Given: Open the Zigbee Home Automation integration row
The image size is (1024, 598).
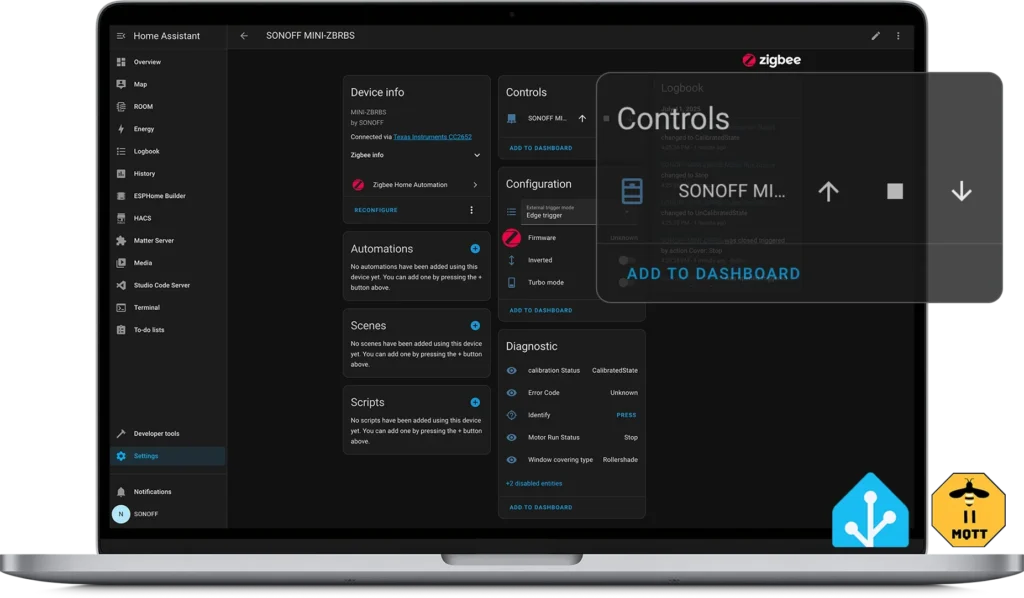Looking at the screenshot, I should pos(416,185).
